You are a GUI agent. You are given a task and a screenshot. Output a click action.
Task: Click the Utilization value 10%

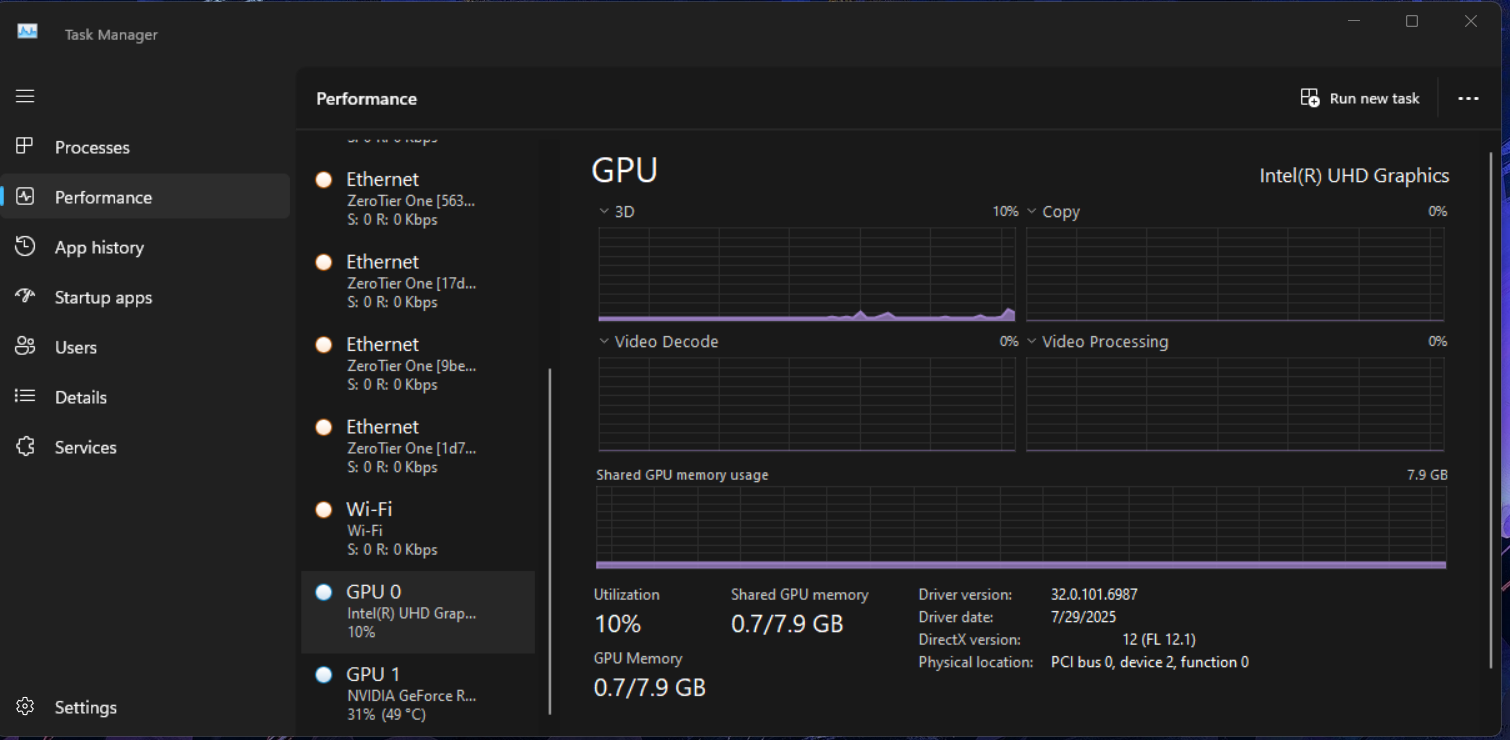618,624
